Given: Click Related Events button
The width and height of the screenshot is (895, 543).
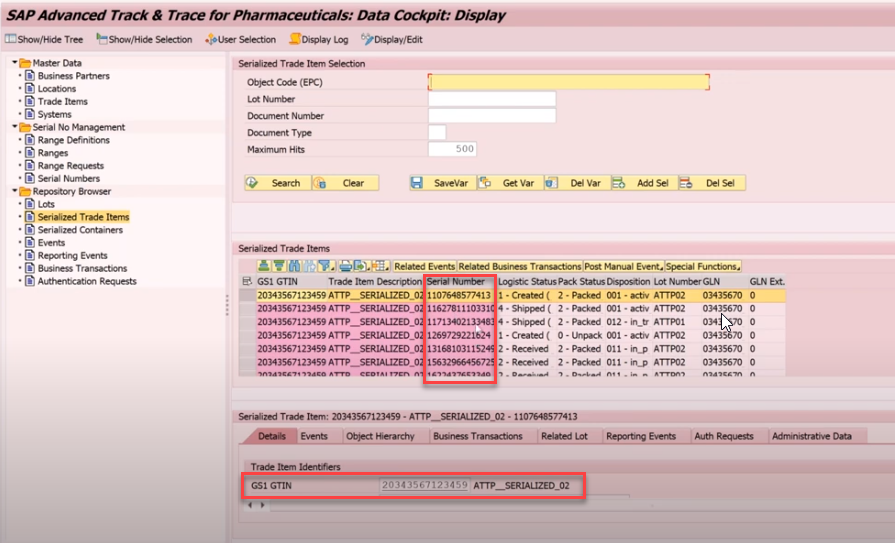Looking at the screenshot, I should (424, 266).
